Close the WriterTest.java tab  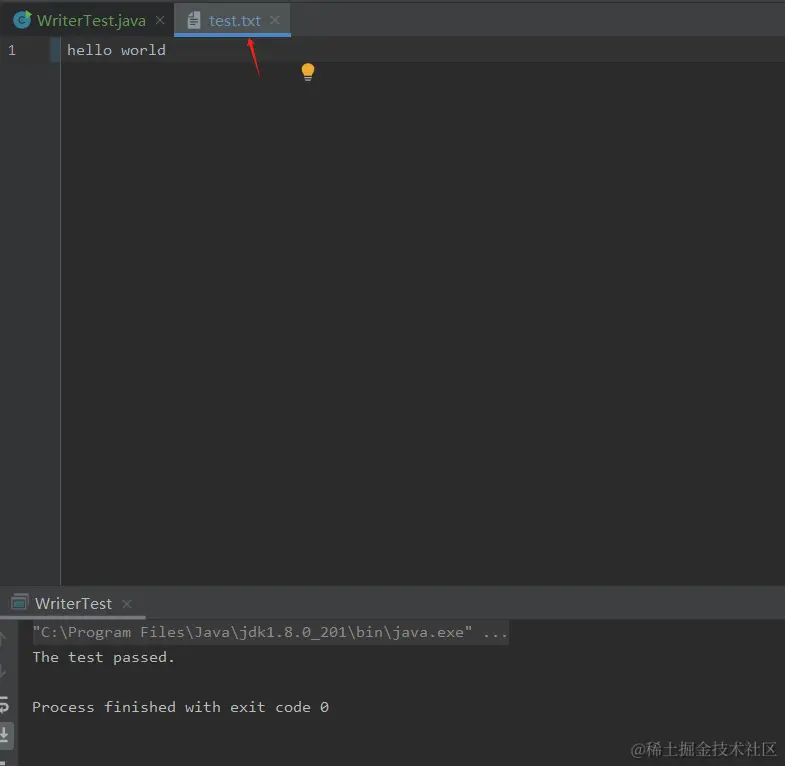click(x=160, y=20)
